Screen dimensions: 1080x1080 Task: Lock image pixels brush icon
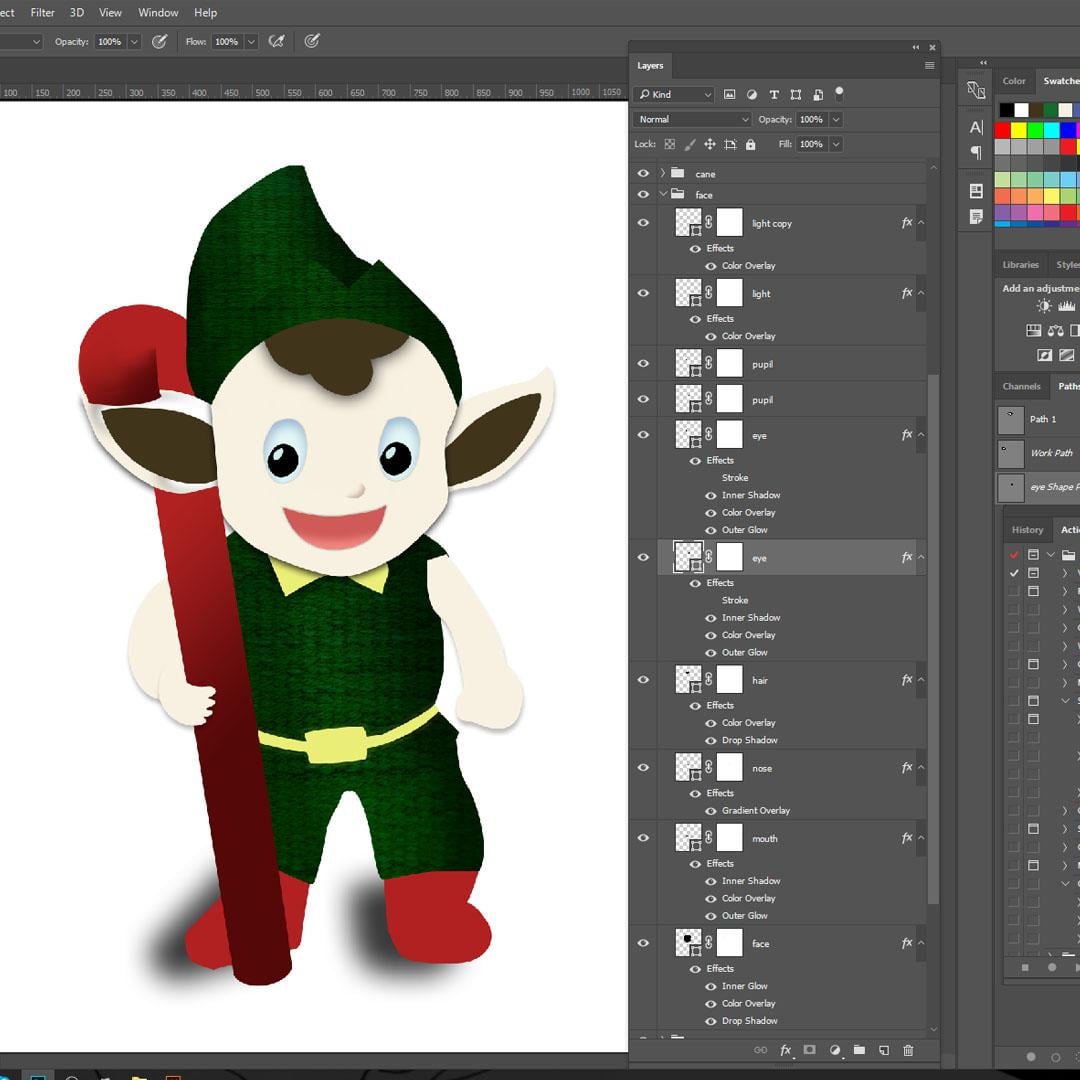point(689,144)
